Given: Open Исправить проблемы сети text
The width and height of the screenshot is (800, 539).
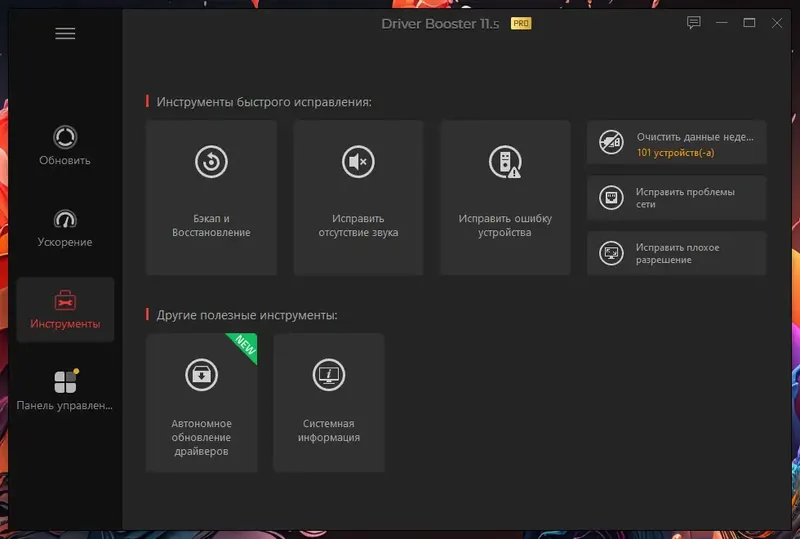Looking at the screenshot, I should 685,198.
